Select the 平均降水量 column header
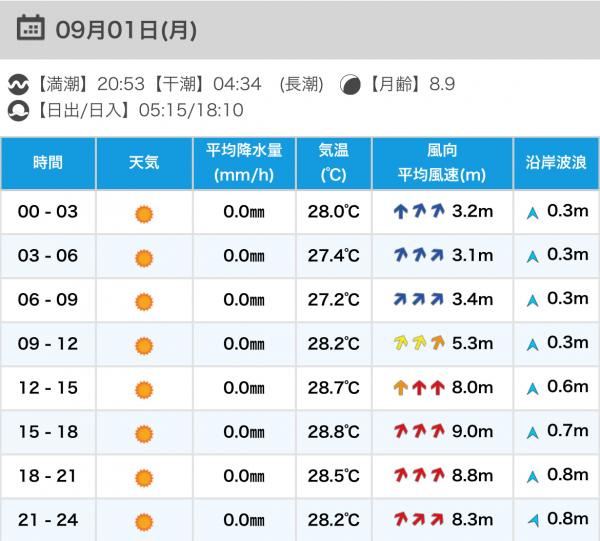This screenshot has width=600, height=541. (x=244, y=163)
